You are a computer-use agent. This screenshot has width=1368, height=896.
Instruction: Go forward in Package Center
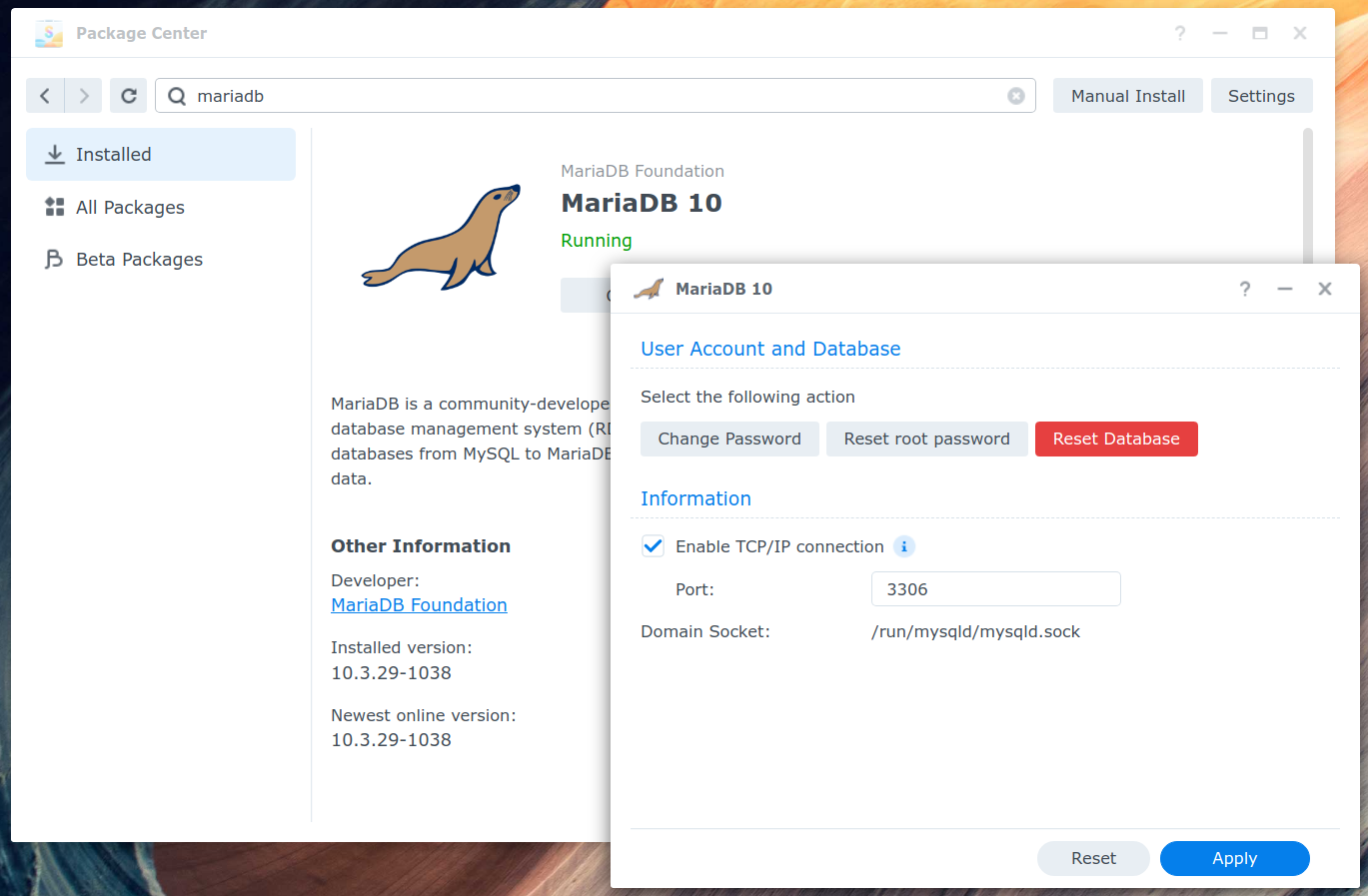84,96
